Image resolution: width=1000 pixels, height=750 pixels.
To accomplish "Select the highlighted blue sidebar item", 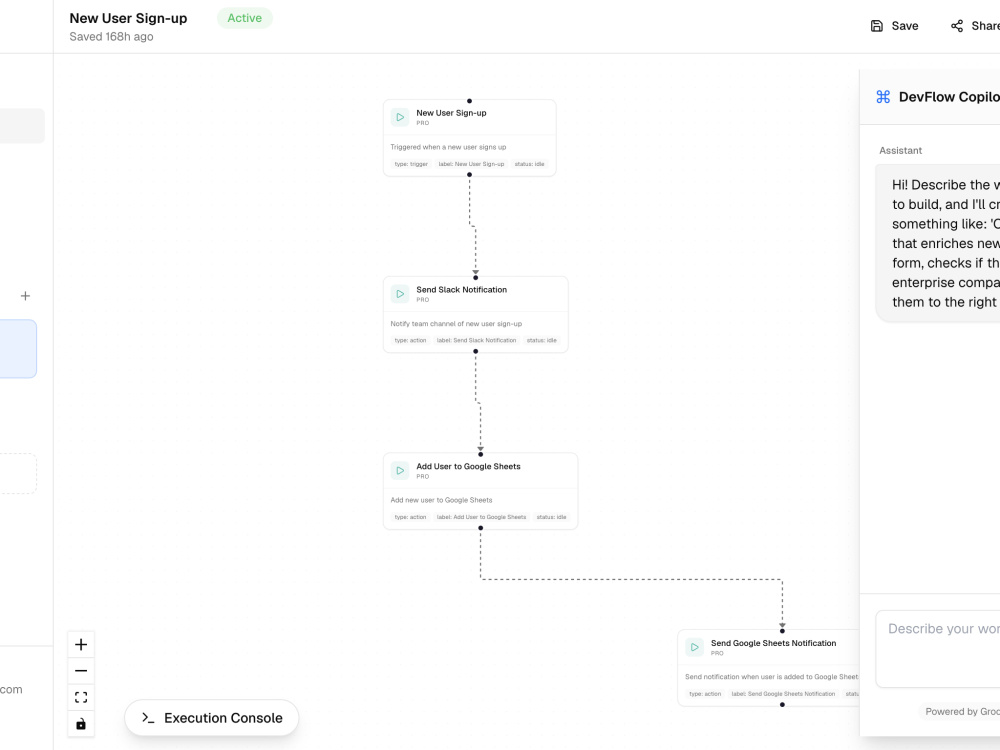I will coord(18,349).
